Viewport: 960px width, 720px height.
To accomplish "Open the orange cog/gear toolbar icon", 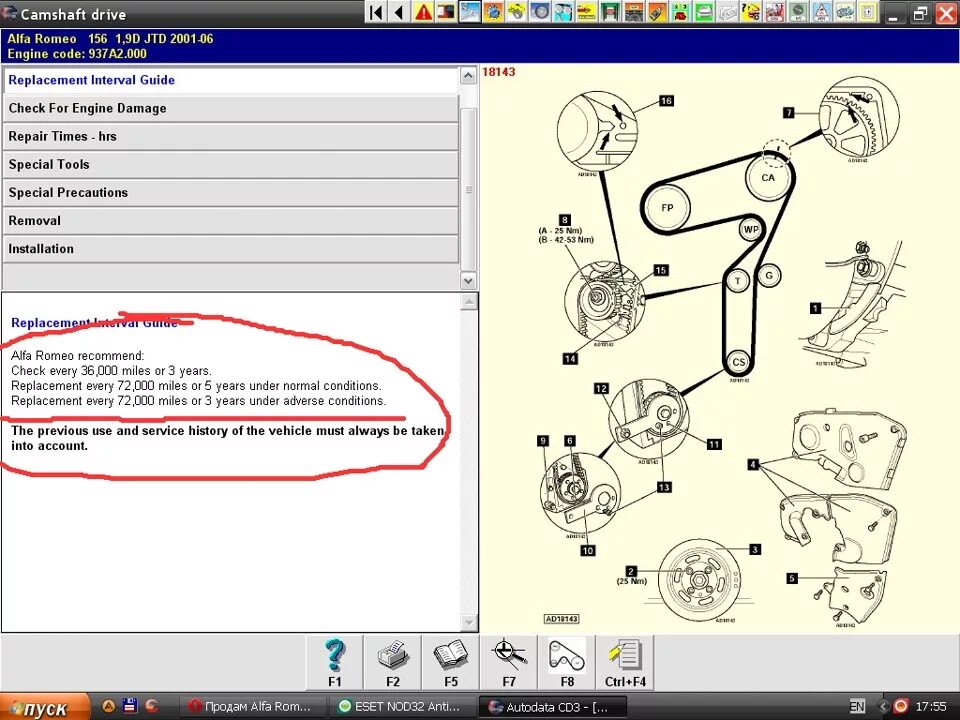I will (x=493, y=12).
